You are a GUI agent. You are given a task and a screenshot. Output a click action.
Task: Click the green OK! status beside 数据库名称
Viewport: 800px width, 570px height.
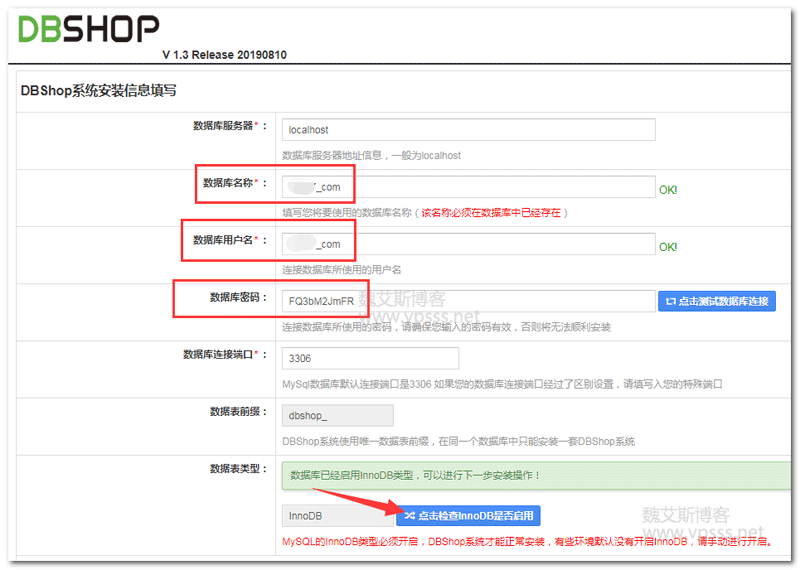click(x=668, y=189)
